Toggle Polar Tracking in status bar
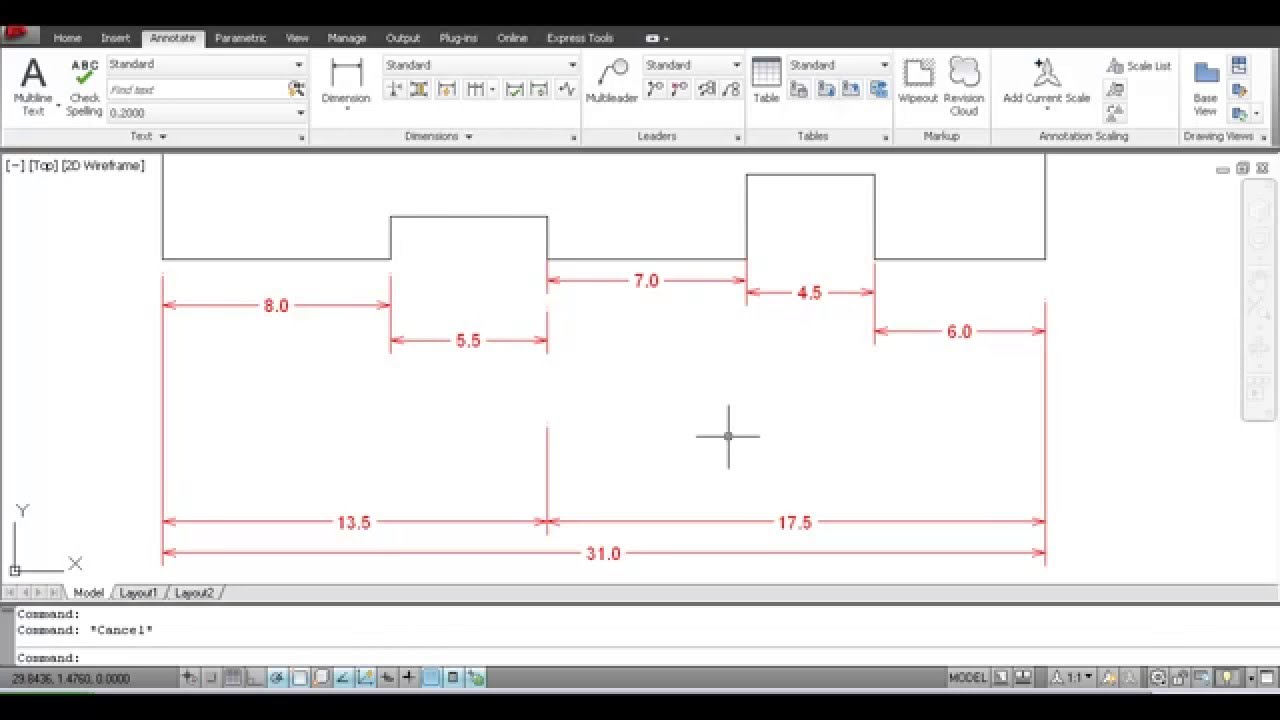Screen dimensions: 1280x720 tap(277, 678)
